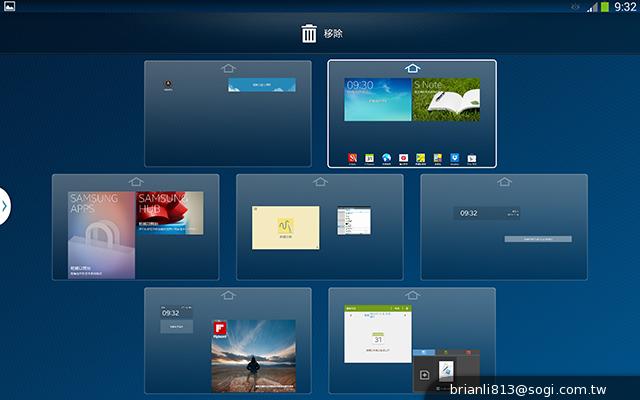This screenshot has width=640, height=400.
Task: Click the house icon on the 09:32 clock page
Action: pos(504,182)
